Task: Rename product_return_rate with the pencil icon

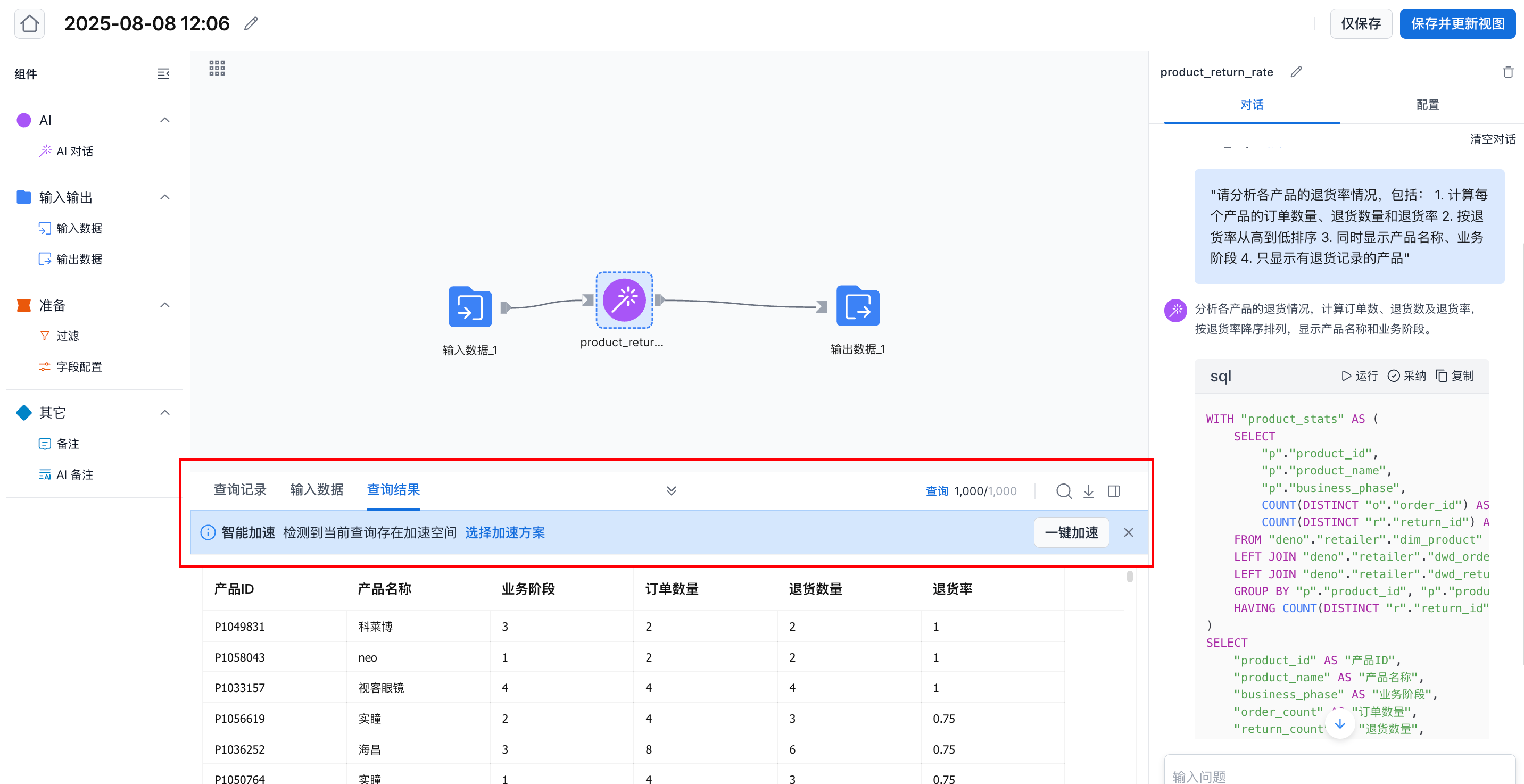Action: pos(1296,72)
